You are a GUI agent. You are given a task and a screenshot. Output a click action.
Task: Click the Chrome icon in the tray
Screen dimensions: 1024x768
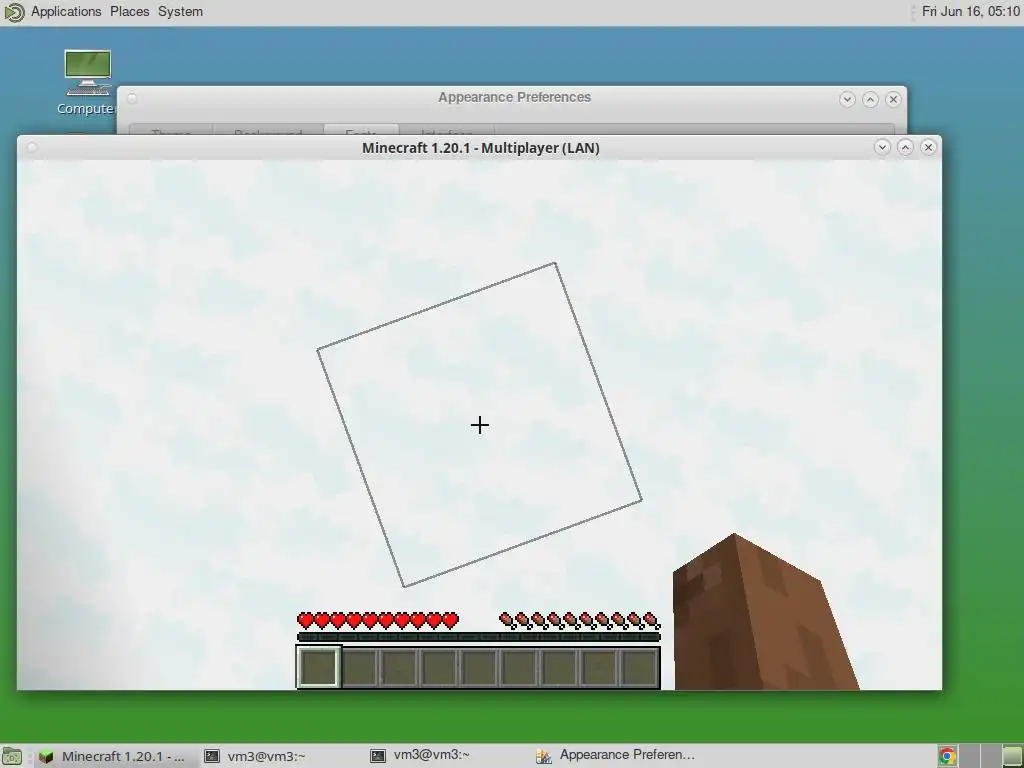(947, 756)
